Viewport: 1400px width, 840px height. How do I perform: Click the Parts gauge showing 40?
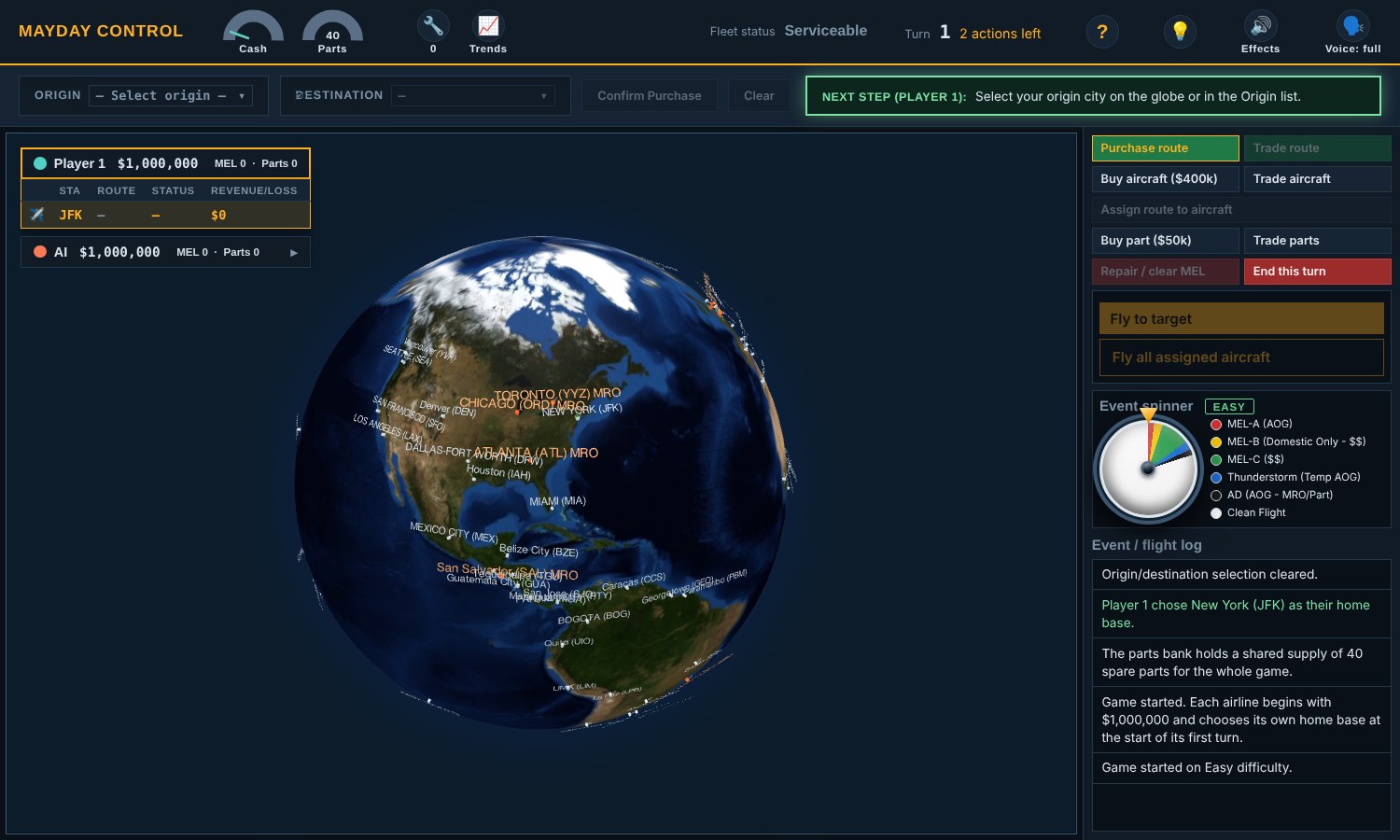tap(332, 28)
